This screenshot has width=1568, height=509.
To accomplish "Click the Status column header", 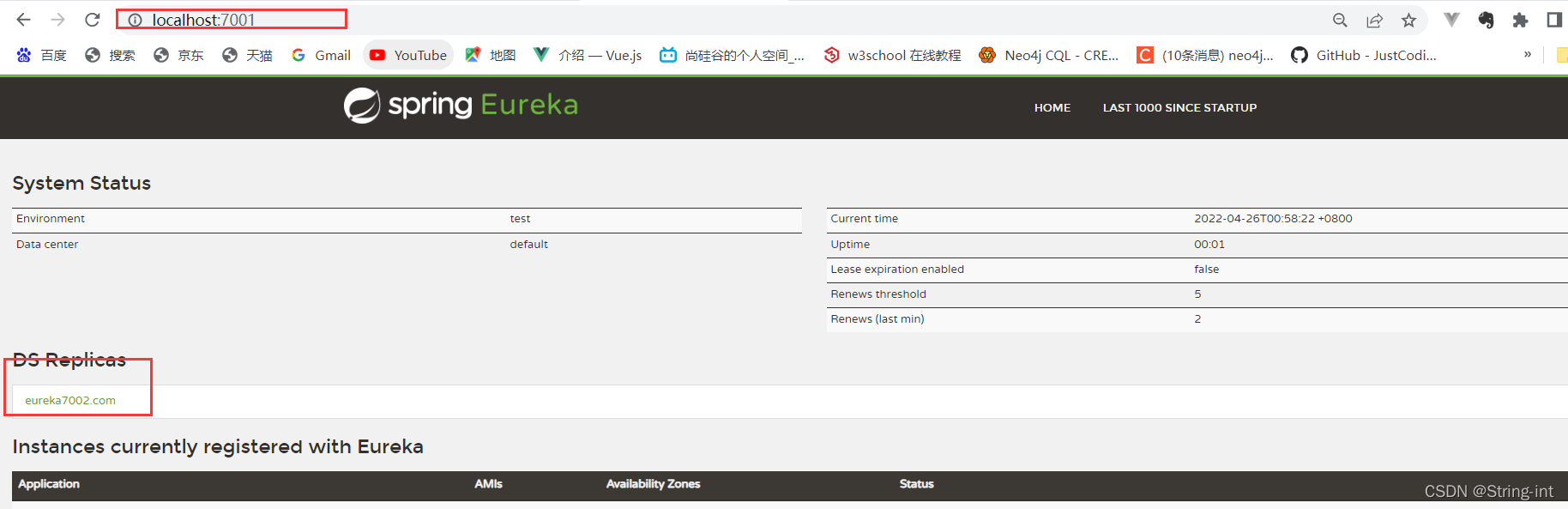I will [917, 484].
